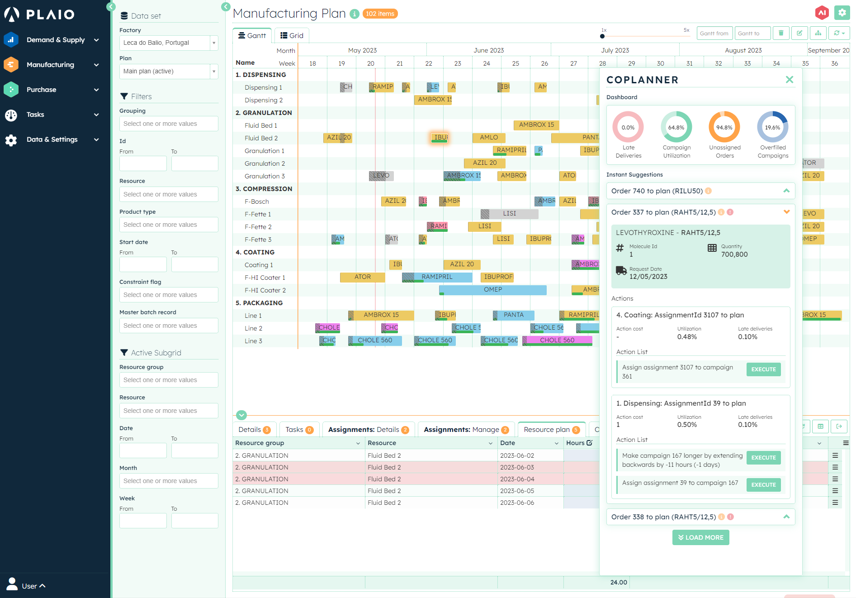Select the OMEP bar on F-HI Coater 2
This screenshot has height=598, width=856.
[492, 290]
